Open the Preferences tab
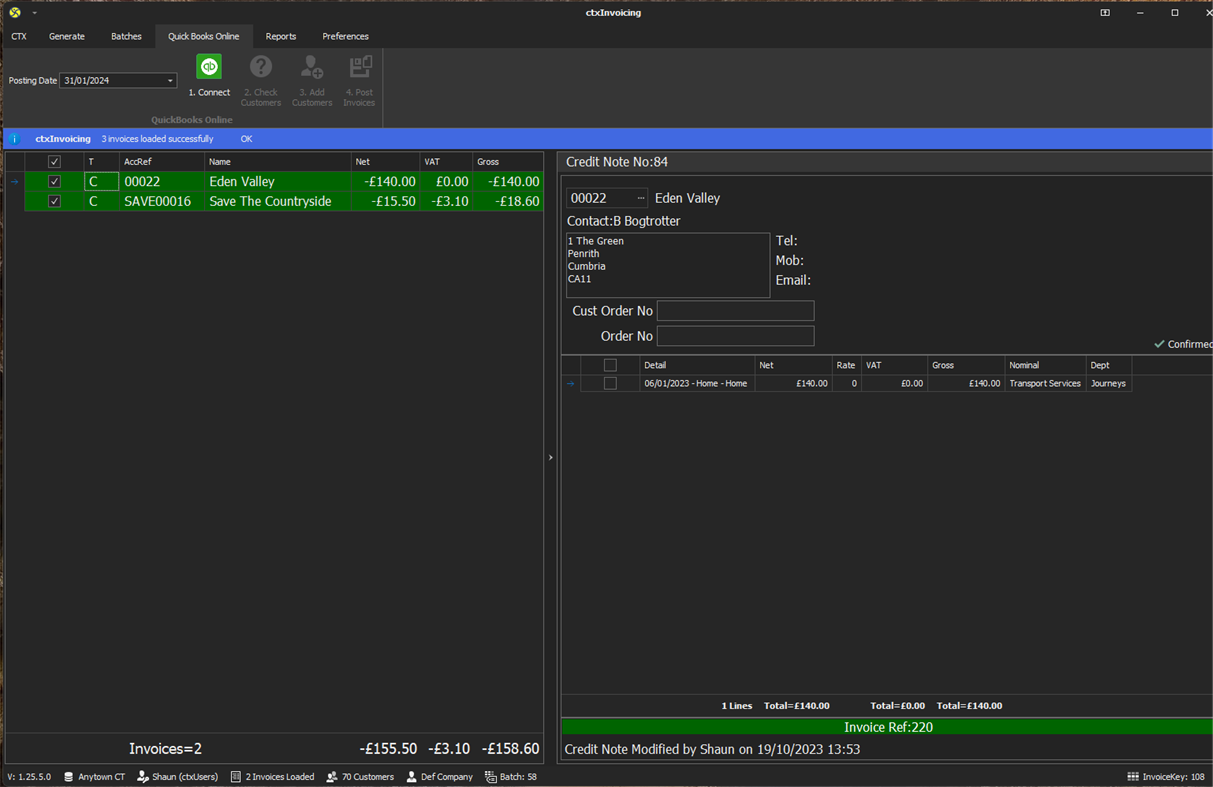This screenshot has width=1213, height=787. point(345,36)
